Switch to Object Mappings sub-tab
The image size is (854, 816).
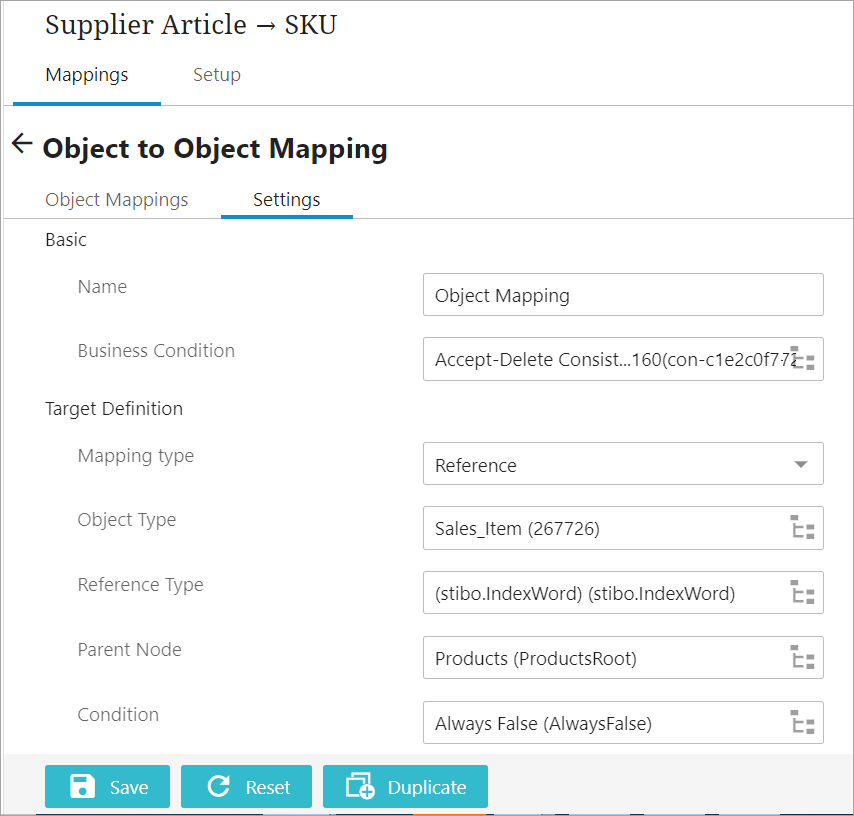(117, 200)
